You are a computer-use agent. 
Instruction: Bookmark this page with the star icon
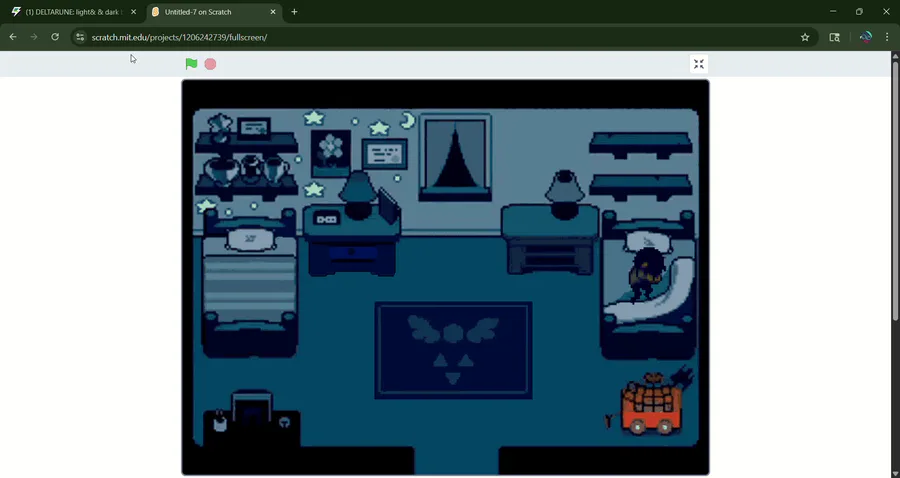coord(805,37)
